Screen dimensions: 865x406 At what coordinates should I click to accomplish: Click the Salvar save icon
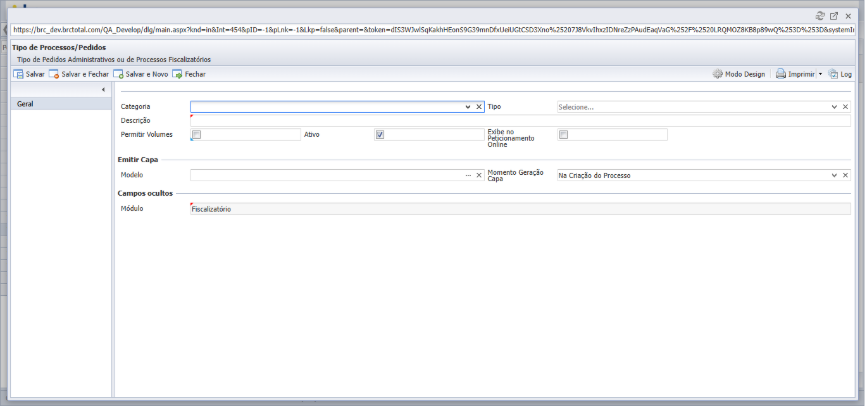[18, 74]
